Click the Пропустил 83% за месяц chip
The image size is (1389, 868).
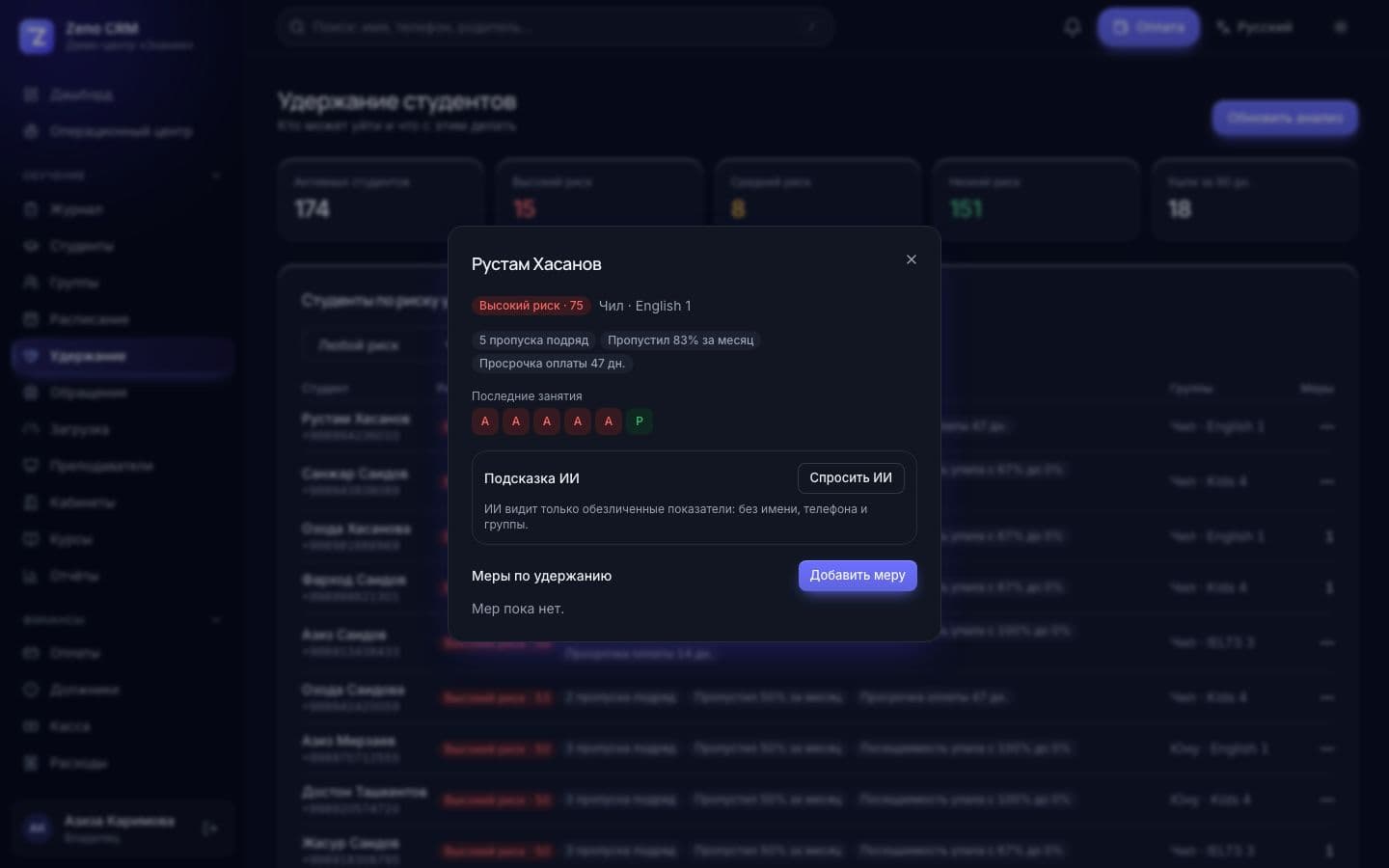681,340
